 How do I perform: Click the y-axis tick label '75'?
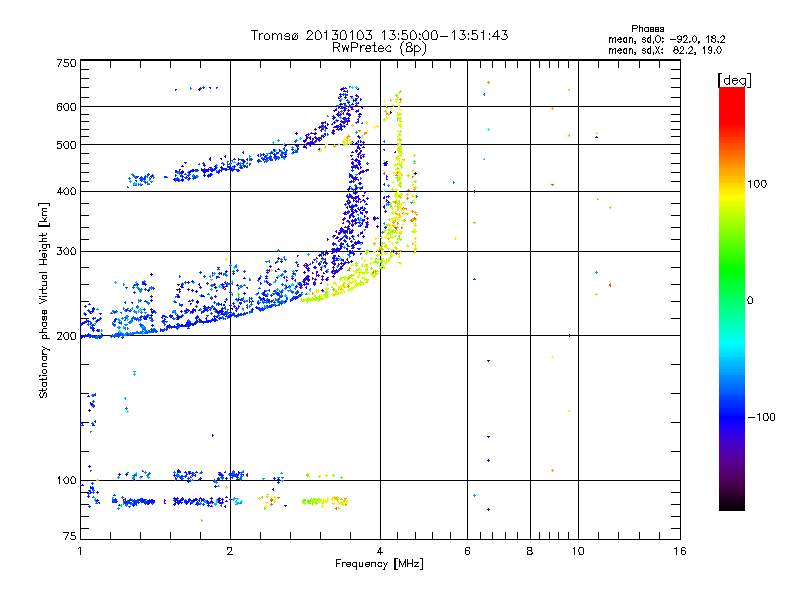(x=70, y=536)
